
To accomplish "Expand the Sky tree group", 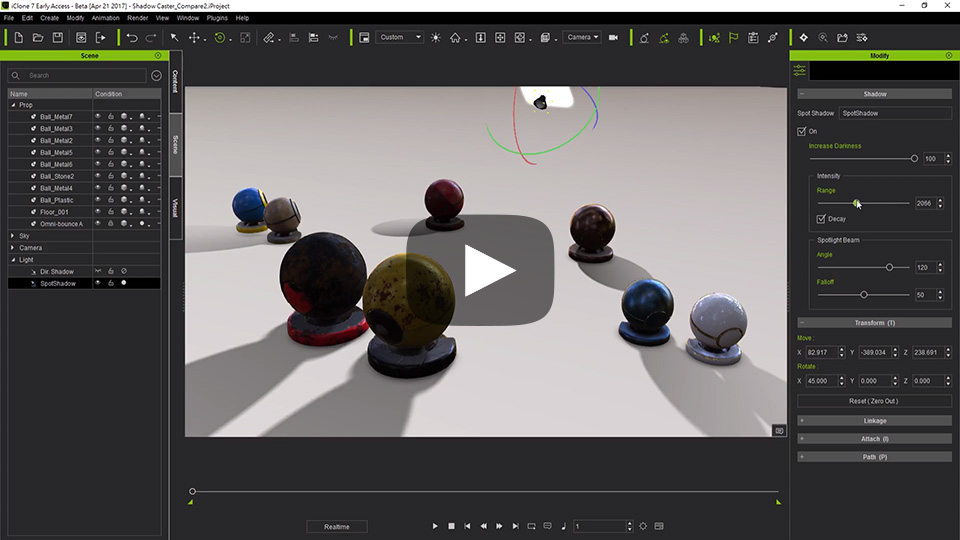I will 13,236.
